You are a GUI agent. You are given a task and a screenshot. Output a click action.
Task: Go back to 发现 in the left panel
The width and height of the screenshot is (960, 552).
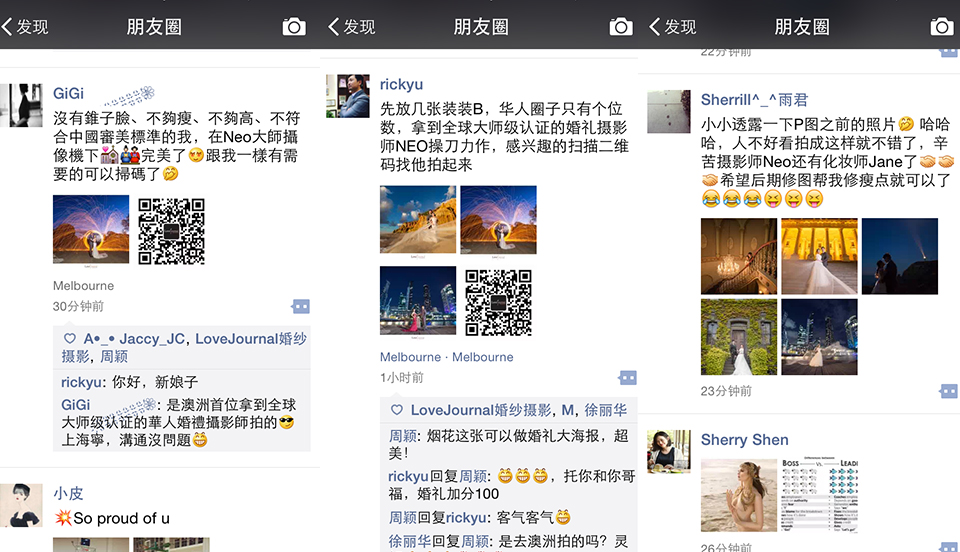tap(26, 27)
